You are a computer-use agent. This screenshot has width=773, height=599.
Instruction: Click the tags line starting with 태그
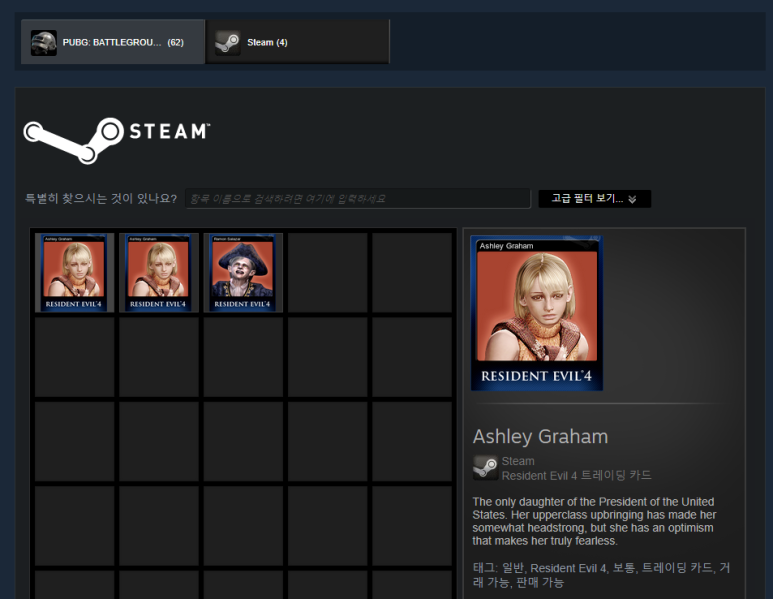[x=601, y=575]
